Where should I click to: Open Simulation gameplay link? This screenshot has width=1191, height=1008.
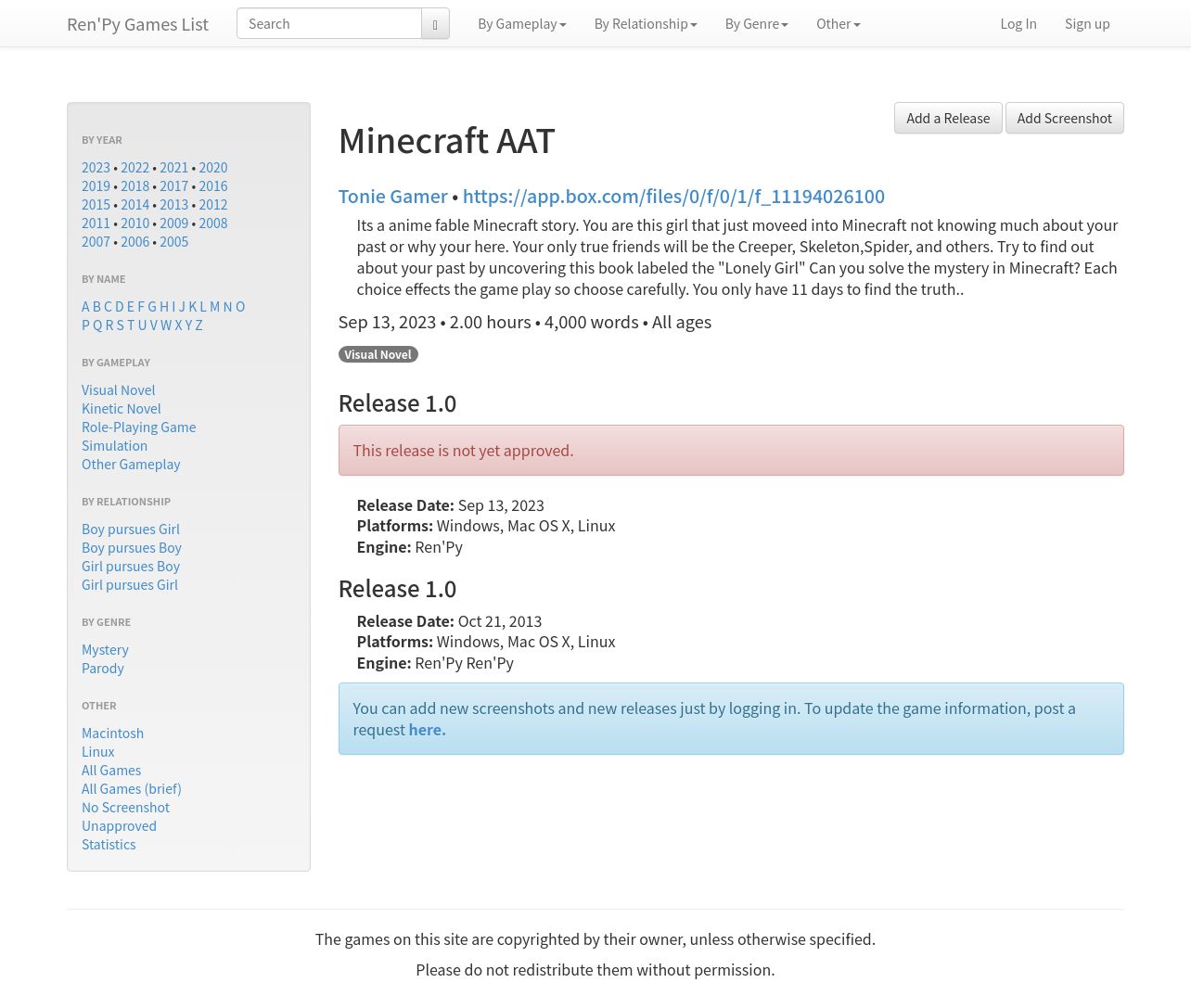[x=114, y=446]
